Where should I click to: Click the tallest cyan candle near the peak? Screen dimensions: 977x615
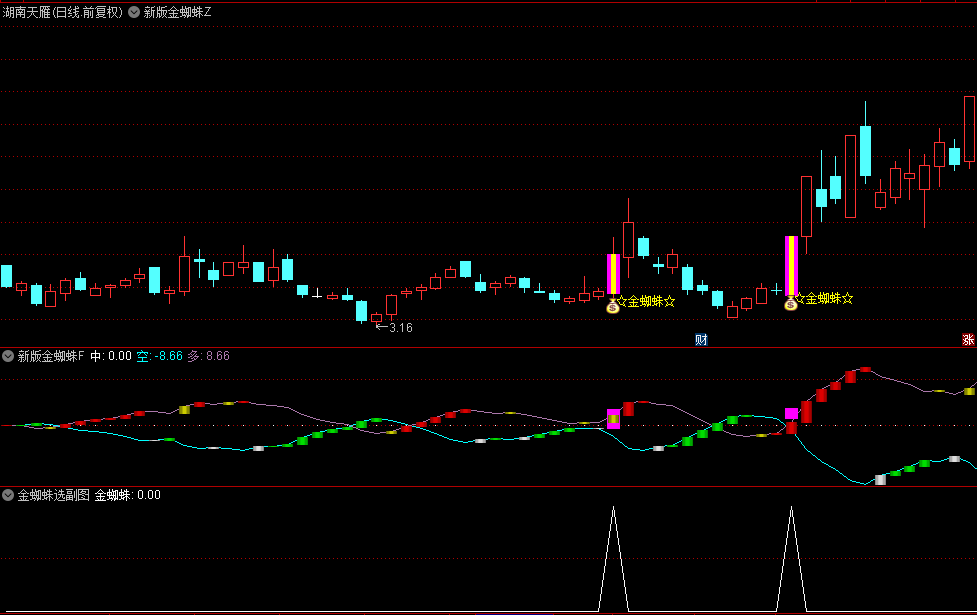(865, 151)
